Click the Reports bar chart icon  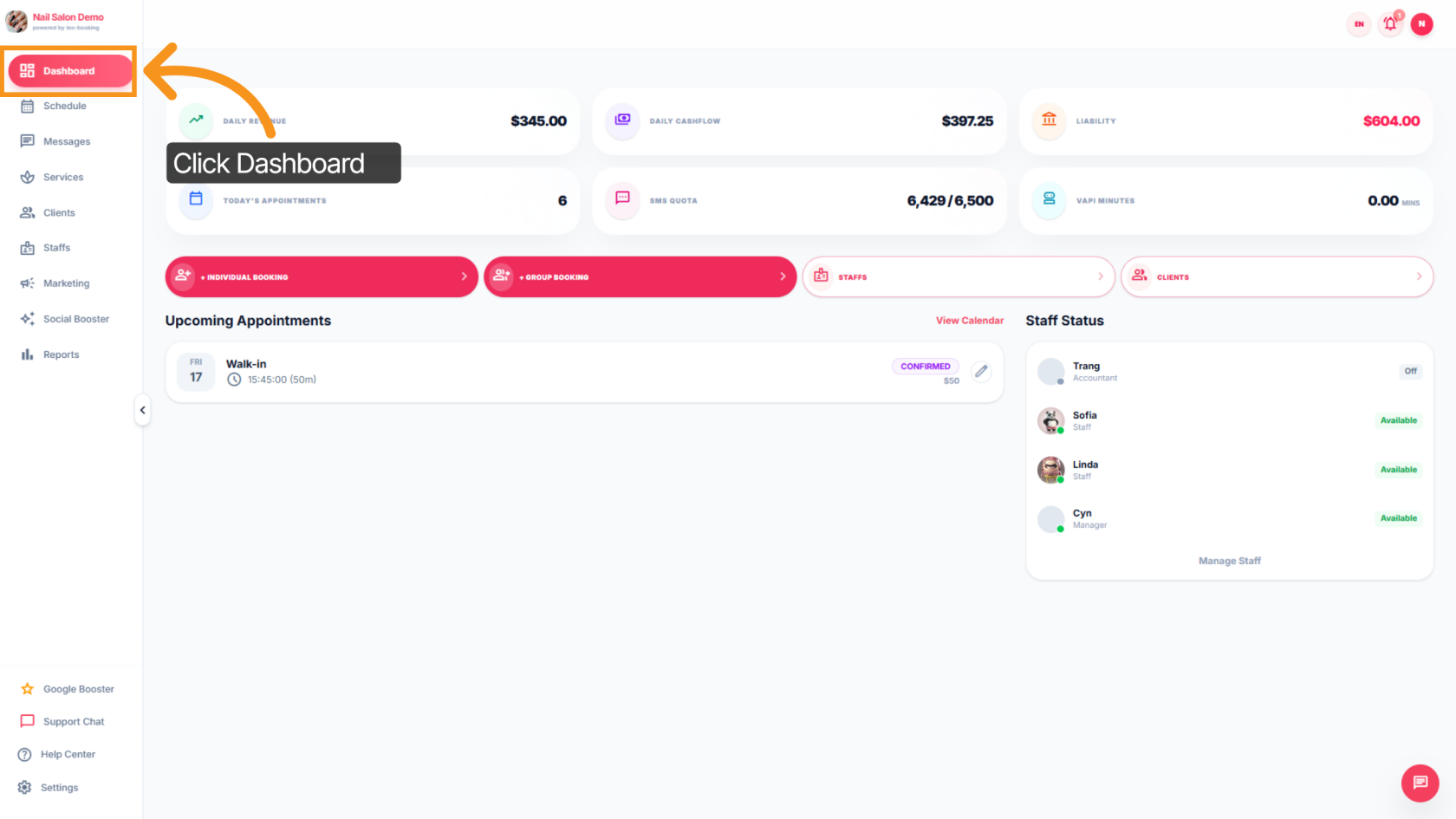pyautogui.click(x=27, y=354)
